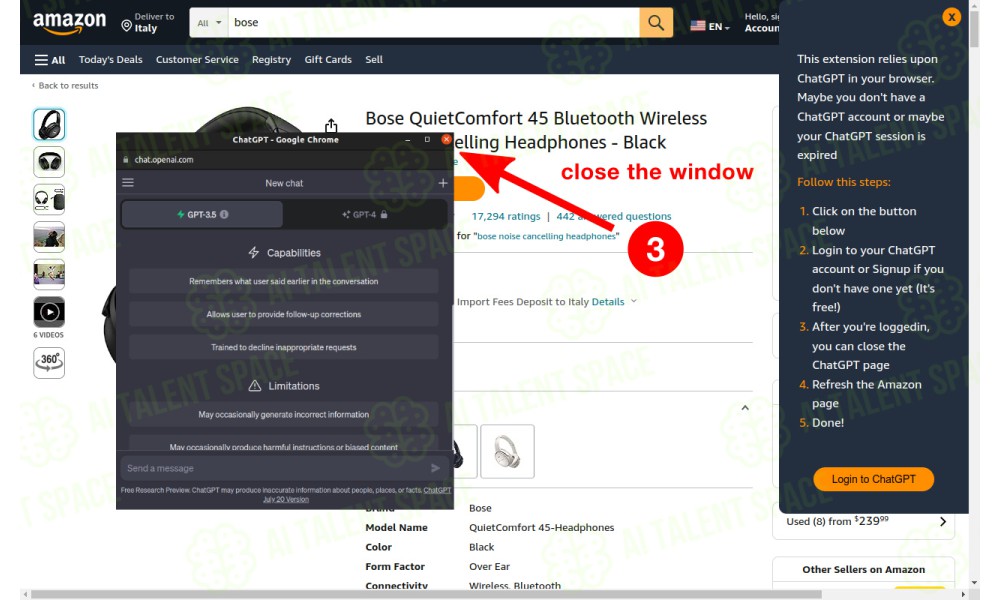Select the GPT-3.5 model tab
This screenshot has width=1000, height=600.
[202, 214]
